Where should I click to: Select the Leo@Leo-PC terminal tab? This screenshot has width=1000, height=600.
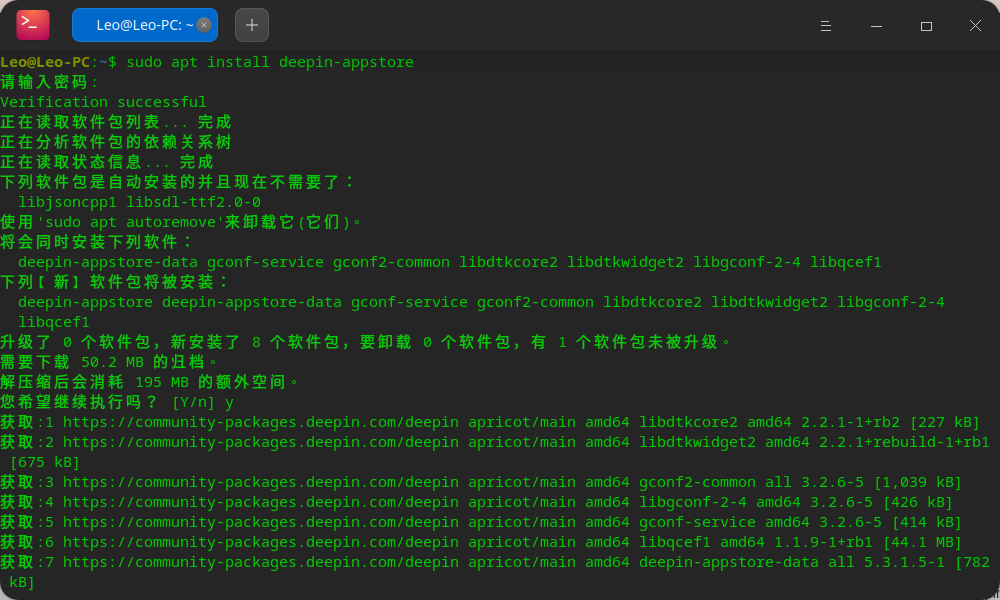pyautogui.click(x=145, y=25)
